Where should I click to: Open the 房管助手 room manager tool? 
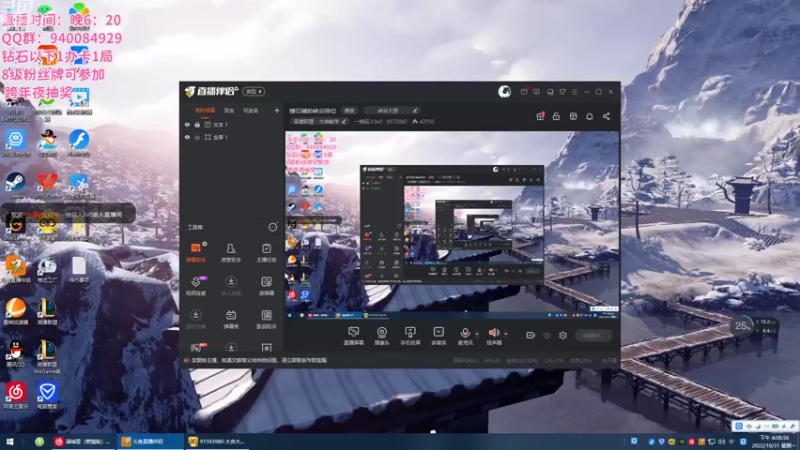231,253
